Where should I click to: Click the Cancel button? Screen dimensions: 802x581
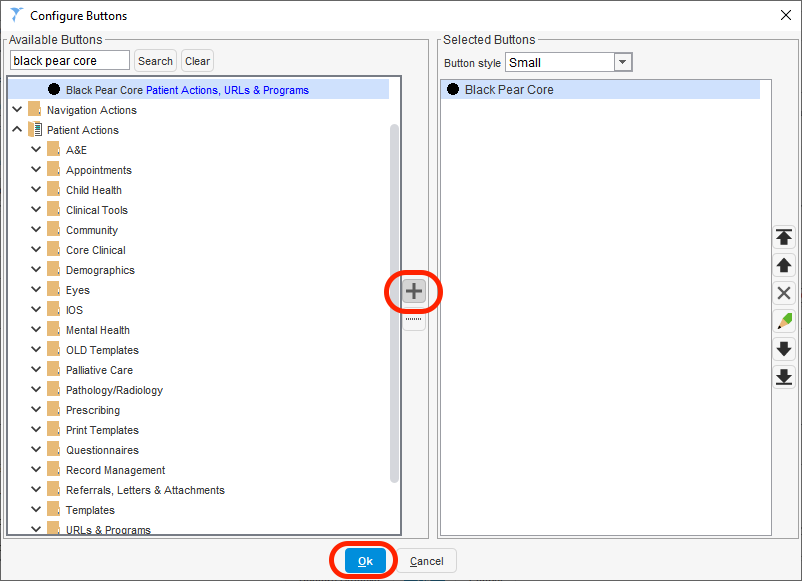click(427, 561)
